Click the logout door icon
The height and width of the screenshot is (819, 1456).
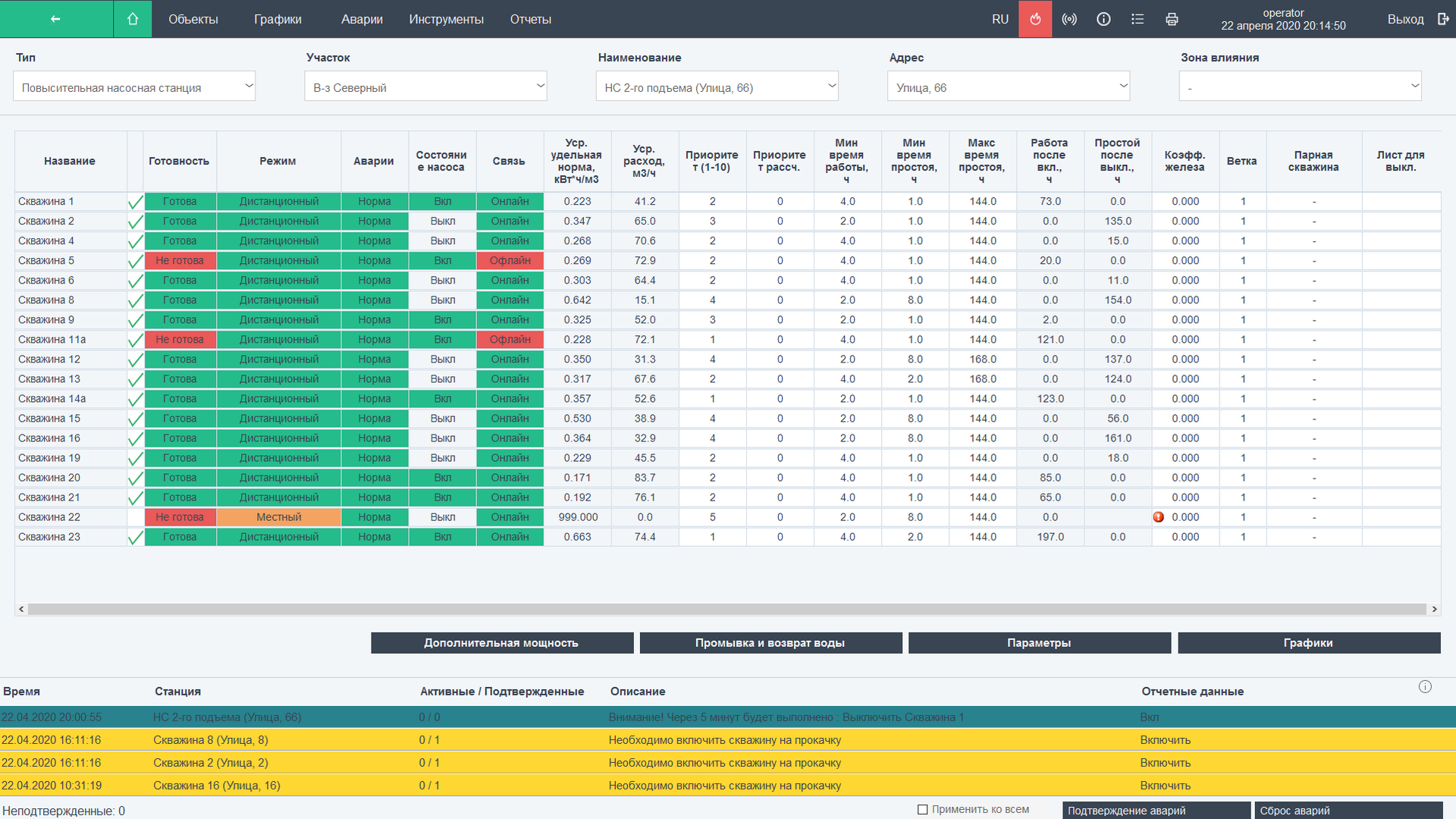(x=1443, y=19)
